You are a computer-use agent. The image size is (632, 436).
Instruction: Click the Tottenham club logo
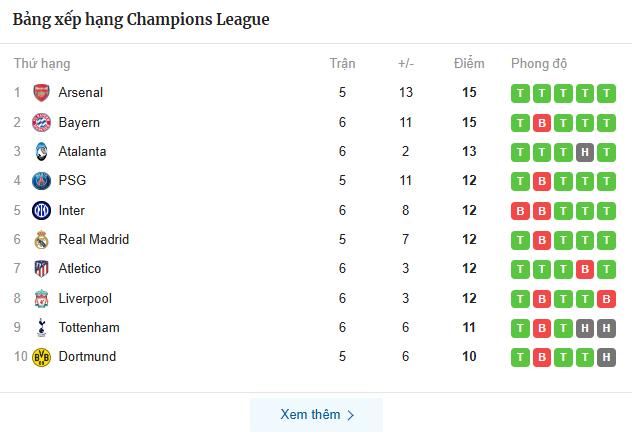click(x=41, y=328)
